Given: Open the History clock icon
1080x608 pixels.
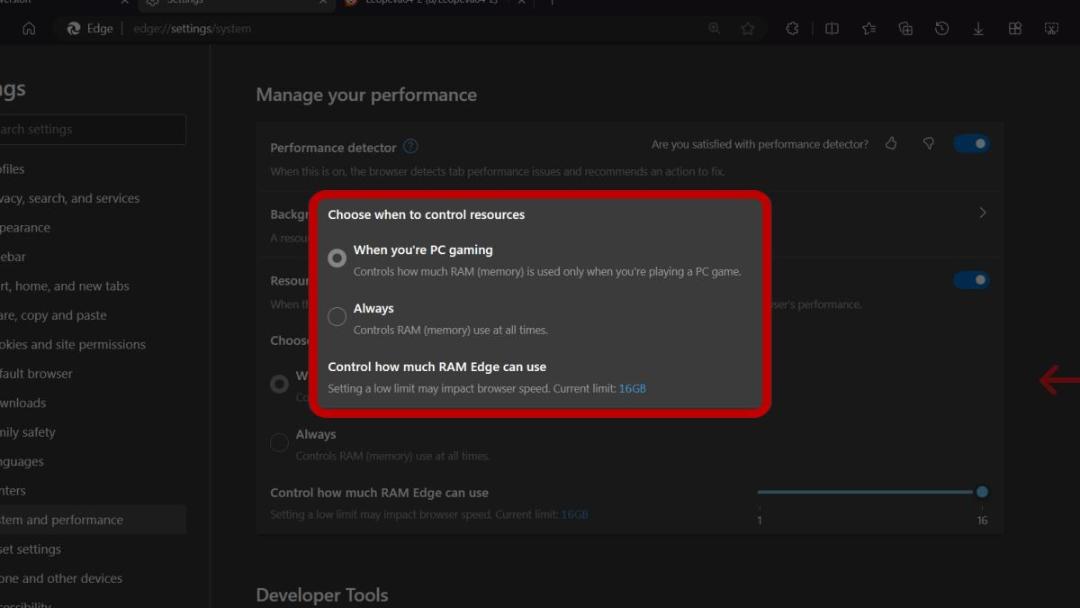Looking at the screenshot, I should click(942, 29).
